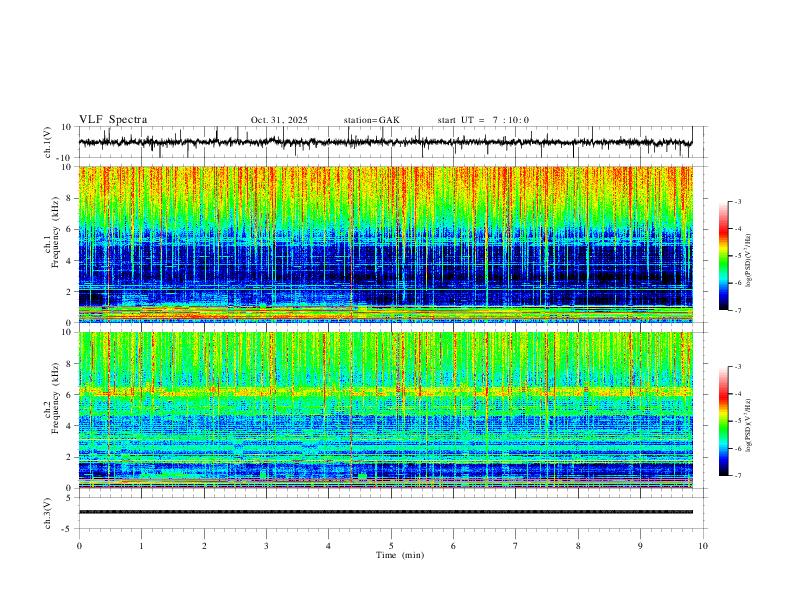Click inside the ch.1 spectrogram panel

[385, 244]
